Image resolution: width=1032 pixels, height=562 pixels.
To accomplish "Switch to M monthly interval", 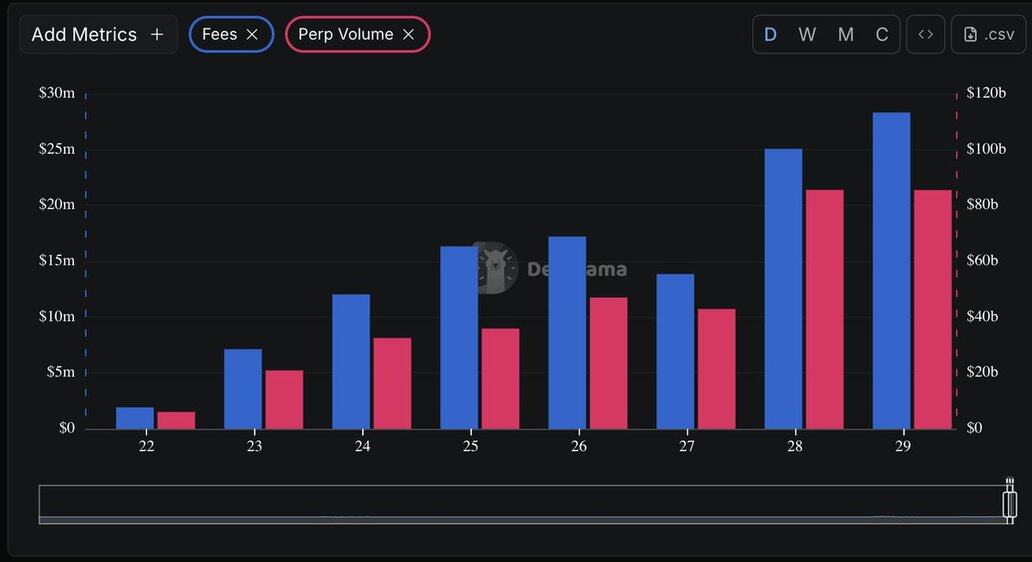I will tap(845, 34).
